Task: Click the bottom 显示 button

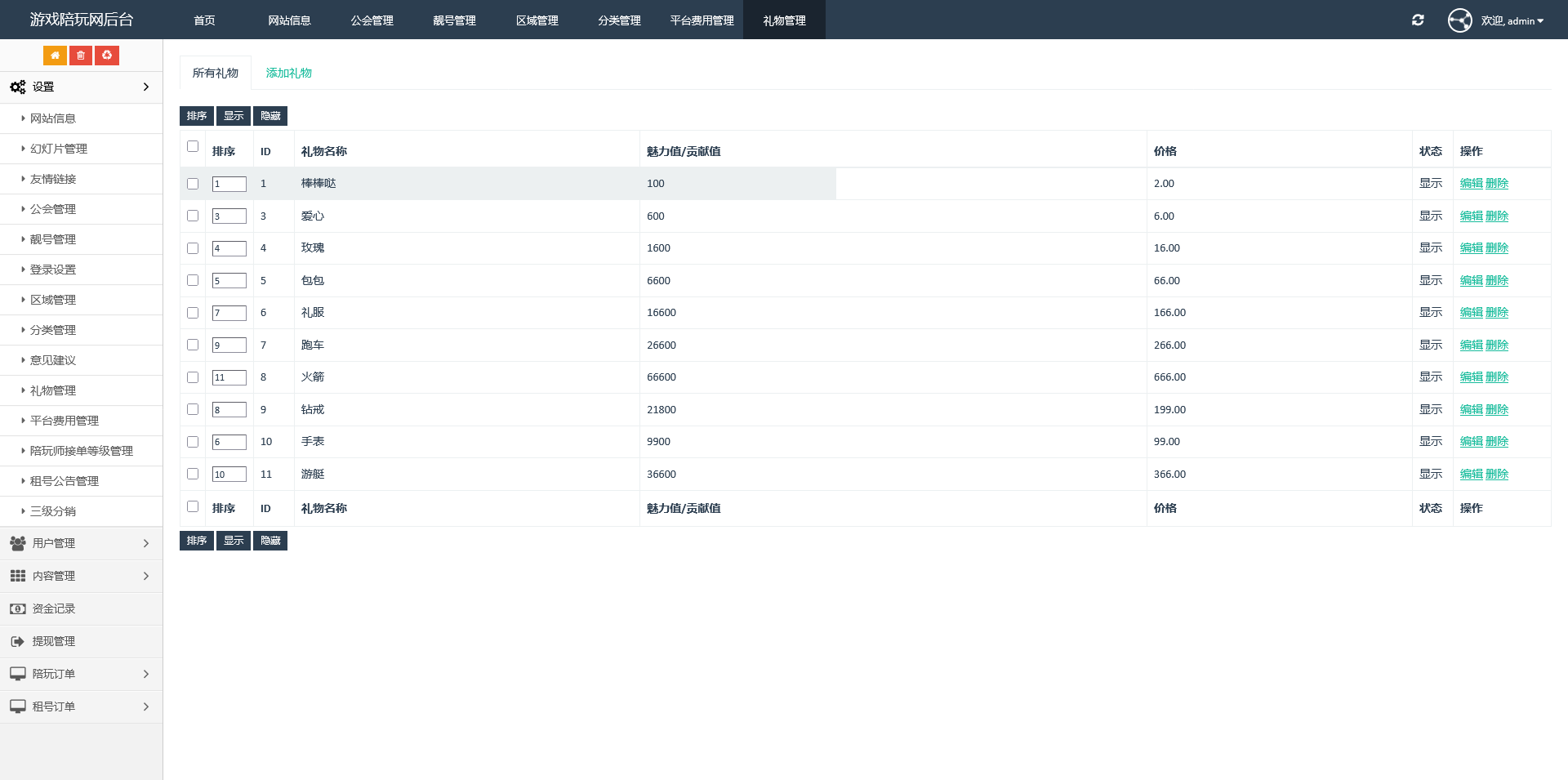Action: [234, 541]
